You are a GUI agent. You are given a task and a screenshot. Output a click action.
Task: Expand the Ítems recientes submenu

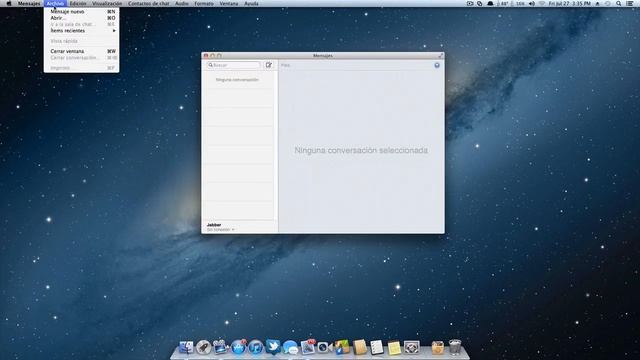(82, 31)
